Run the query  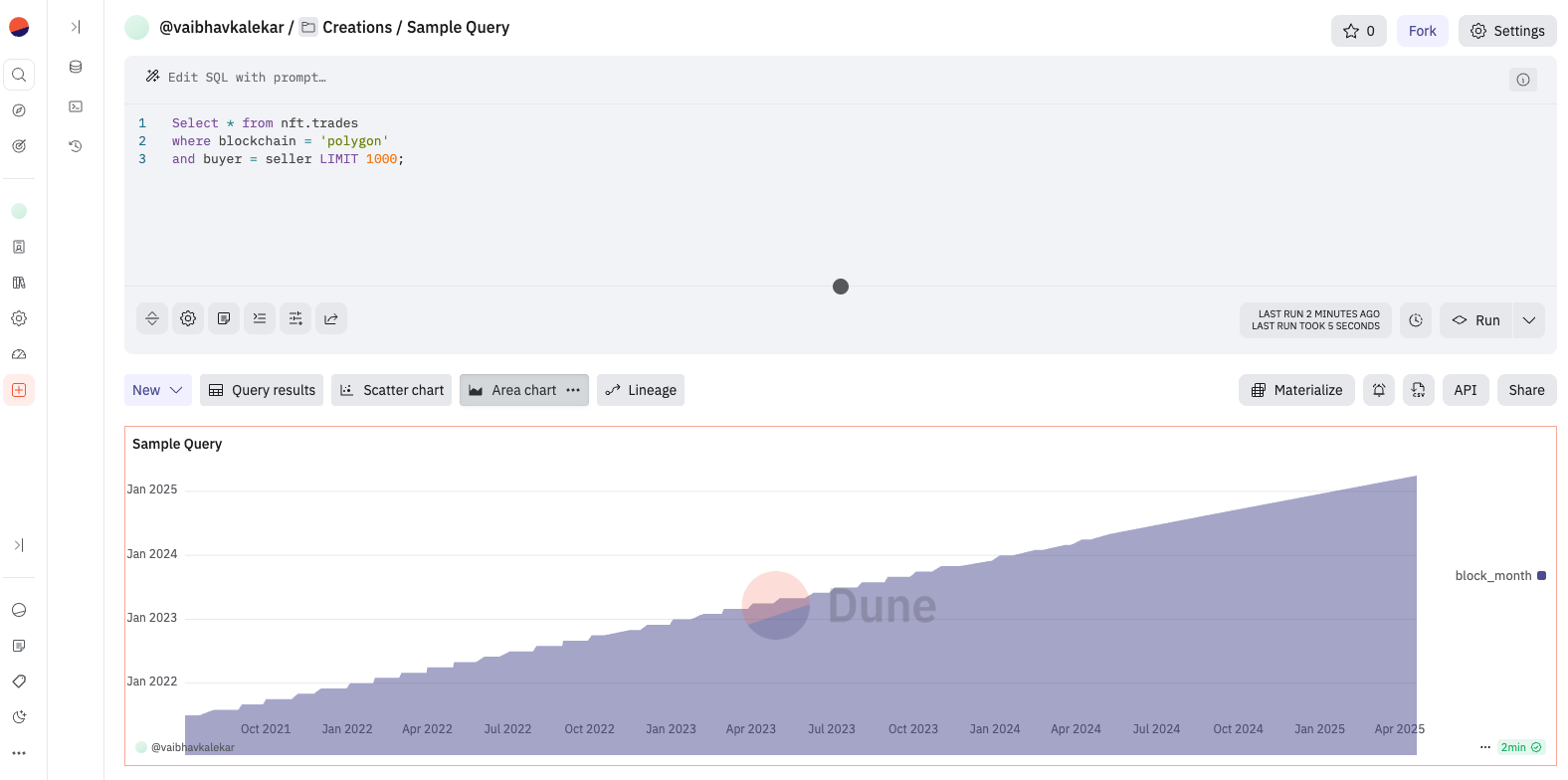pos(1475,320)
